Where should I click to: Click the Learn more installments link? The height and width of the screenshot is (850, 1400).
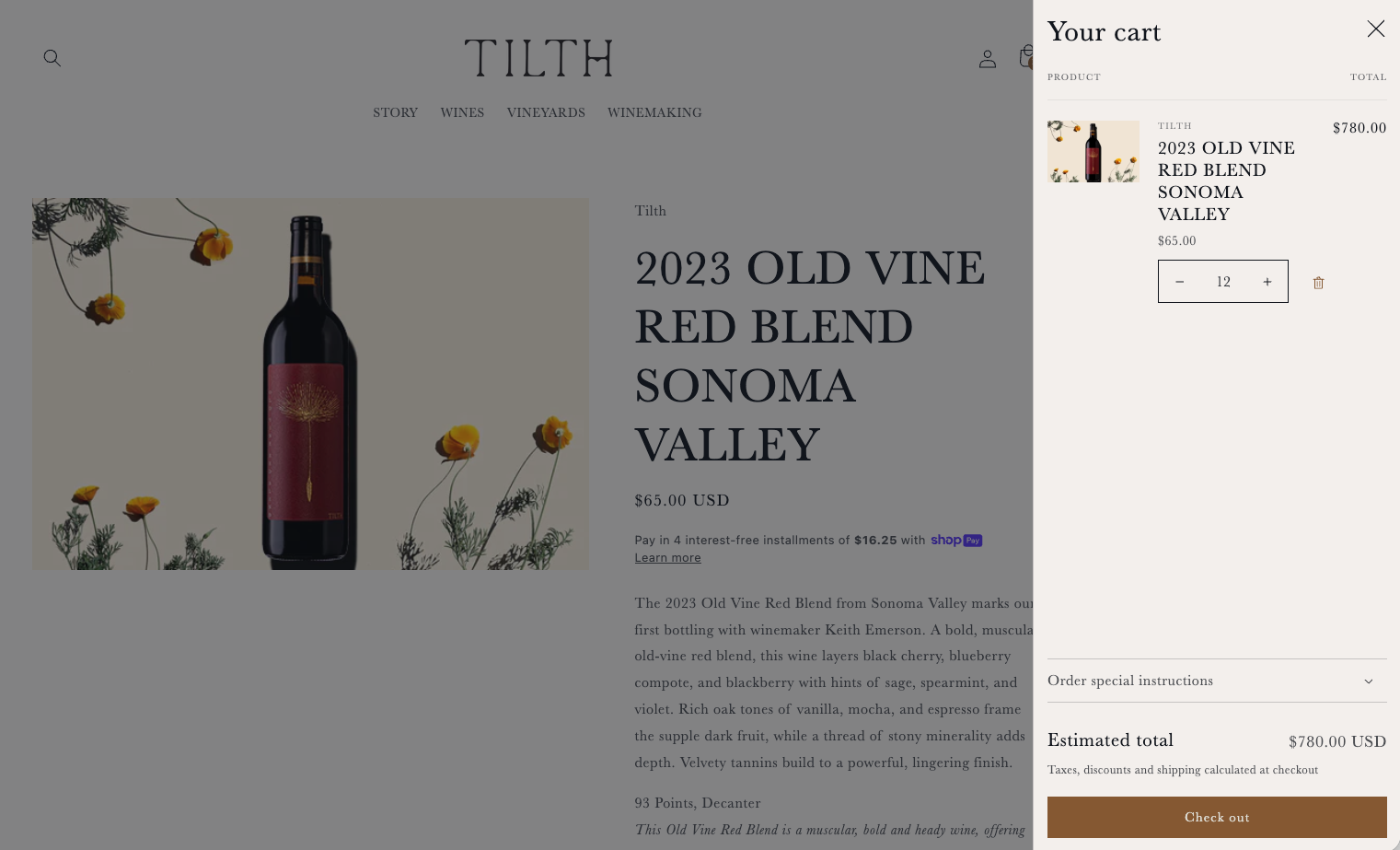coord(667,558)
